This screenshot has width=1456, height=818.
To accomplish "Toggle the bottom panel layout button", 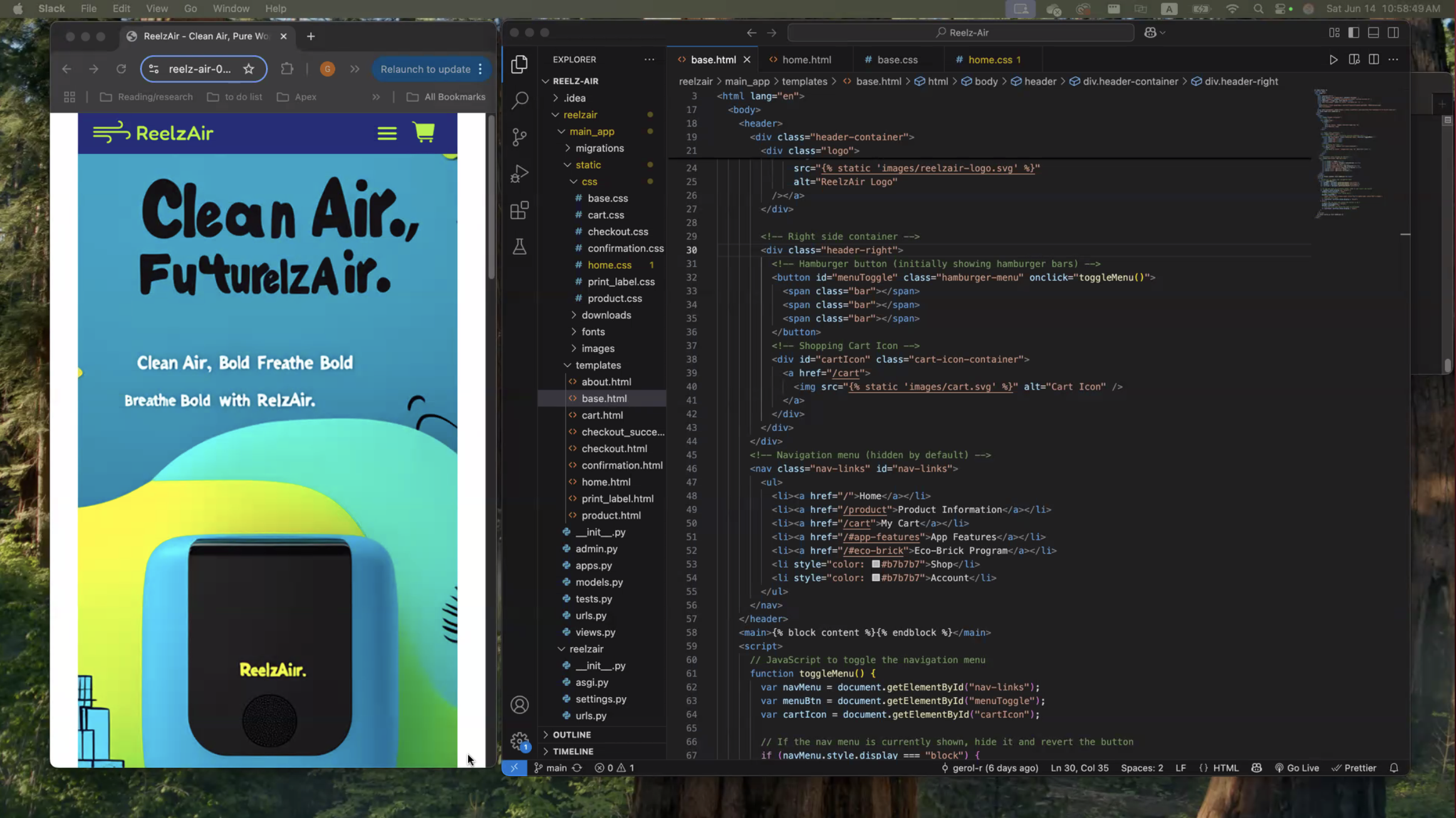I will (1373, 33).
